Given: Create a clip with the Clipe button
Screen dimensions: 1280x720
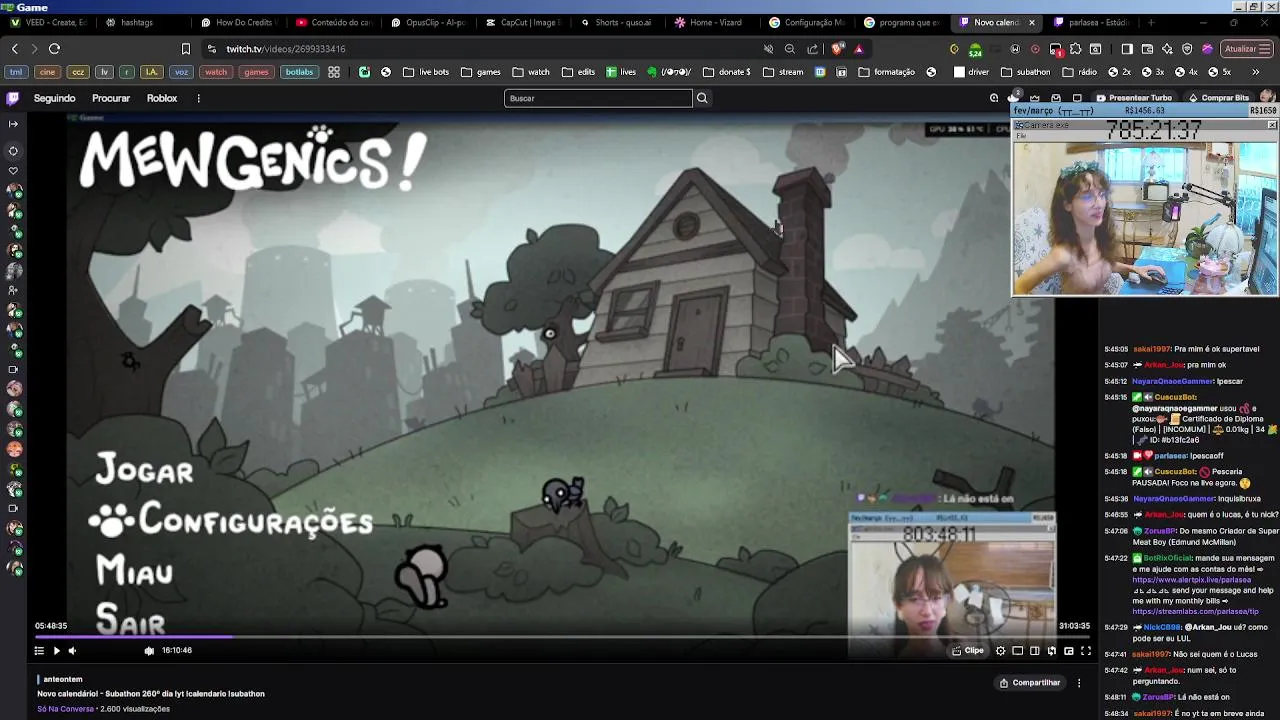Looking at the screenshot, I should pyautogui.click(x=968, y=651).
